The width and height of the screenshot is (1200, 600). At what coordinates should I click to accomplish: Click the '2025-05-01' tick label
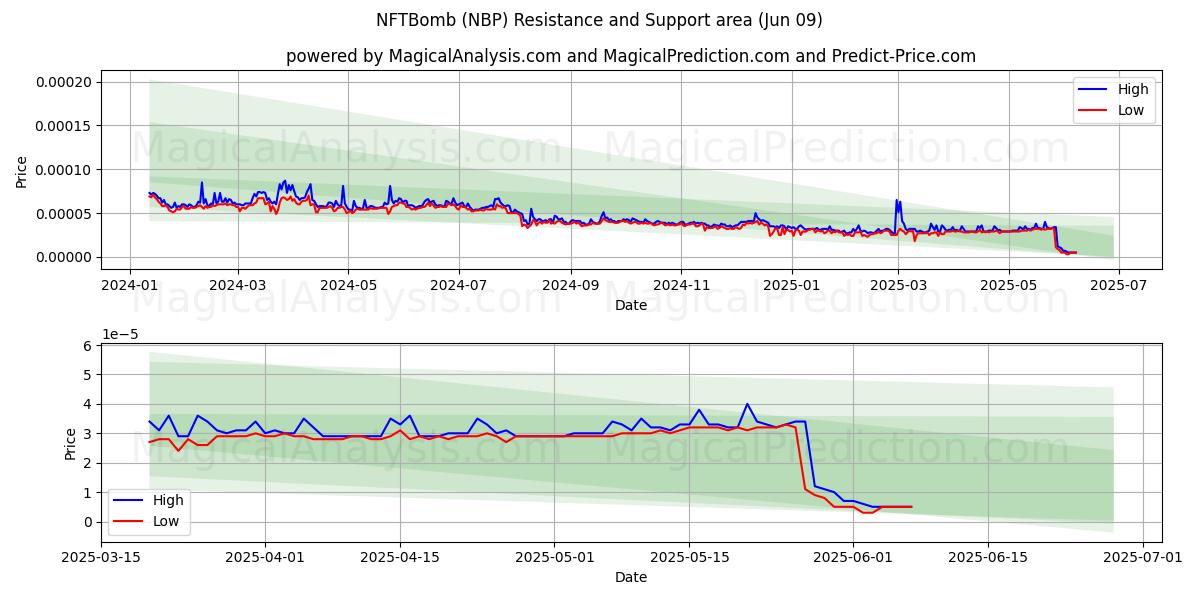[554, 558]
